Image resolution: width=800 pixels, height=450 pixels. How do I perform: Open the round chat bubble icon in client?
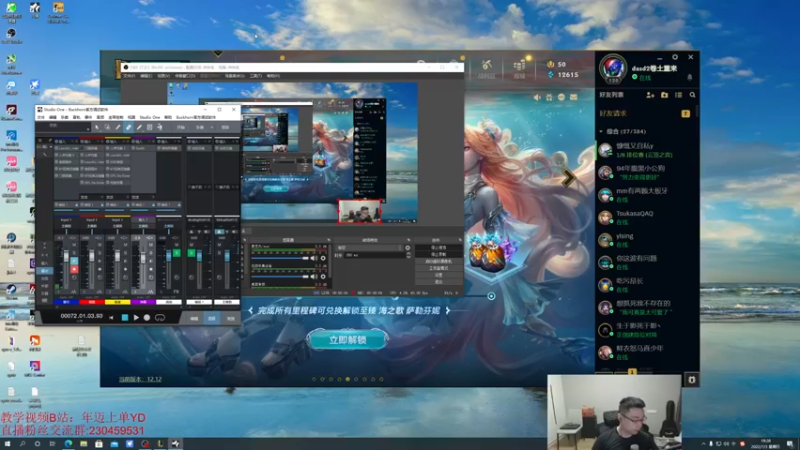561,97
